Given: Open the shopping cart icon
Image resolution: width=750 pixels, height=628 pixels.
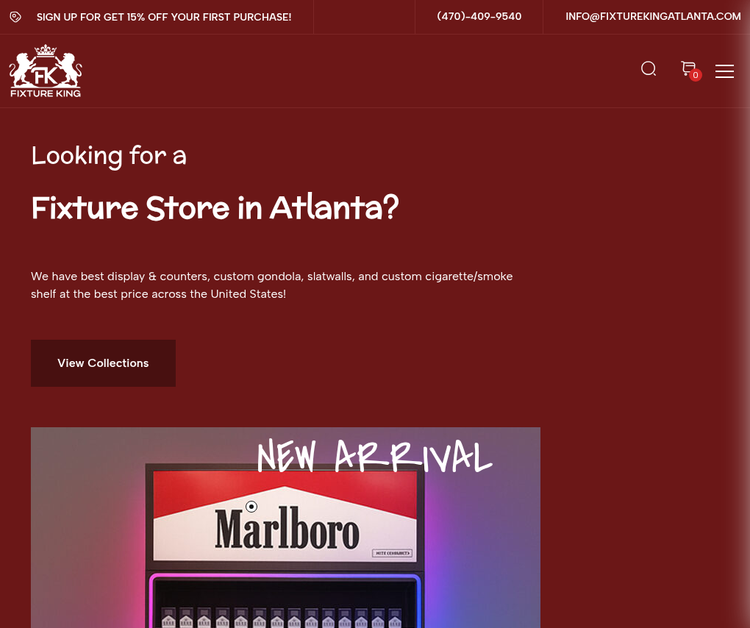Looking at the screenshot, I should (x=688, y=68).
